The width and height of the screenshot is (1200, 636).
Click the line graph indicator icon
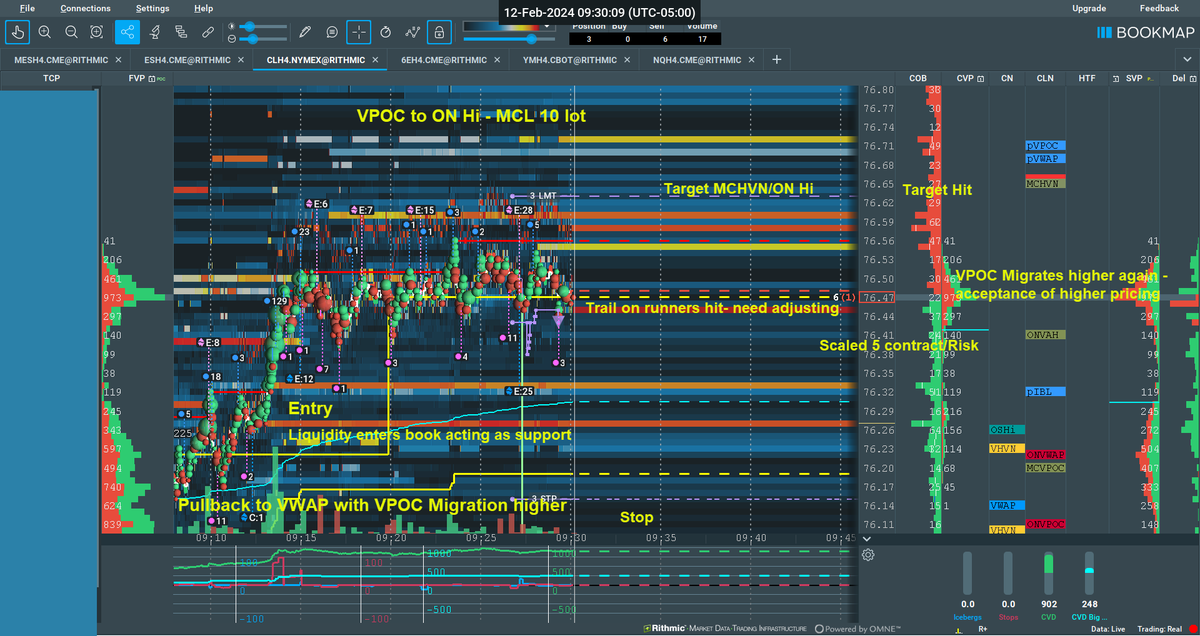(x=412, y=32)
